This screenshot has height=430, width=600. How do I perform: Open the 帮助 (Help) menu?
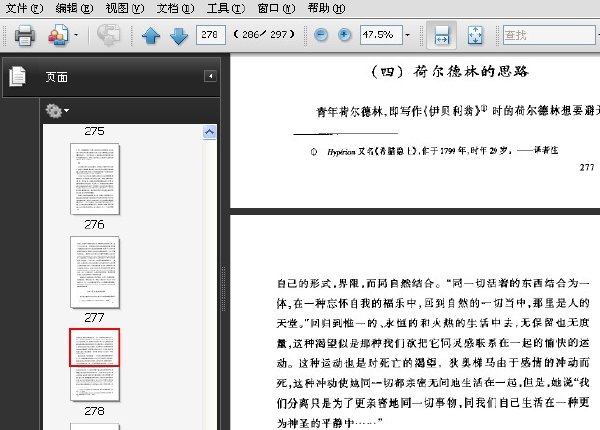tap(326, 8)
